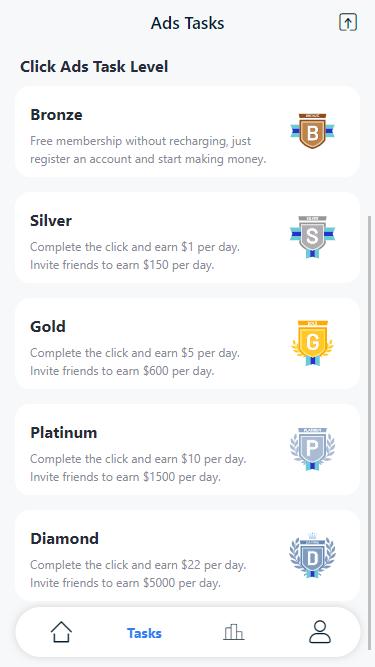Click the vertical scrollbar on right edge
This screenshot has height=667, width=375.
369,432
